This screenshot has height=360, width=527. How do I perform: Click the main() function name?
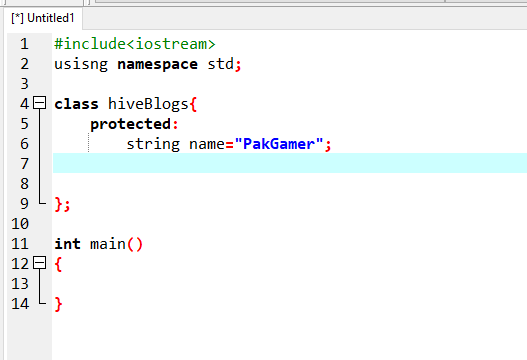click(x=108, y=244)
